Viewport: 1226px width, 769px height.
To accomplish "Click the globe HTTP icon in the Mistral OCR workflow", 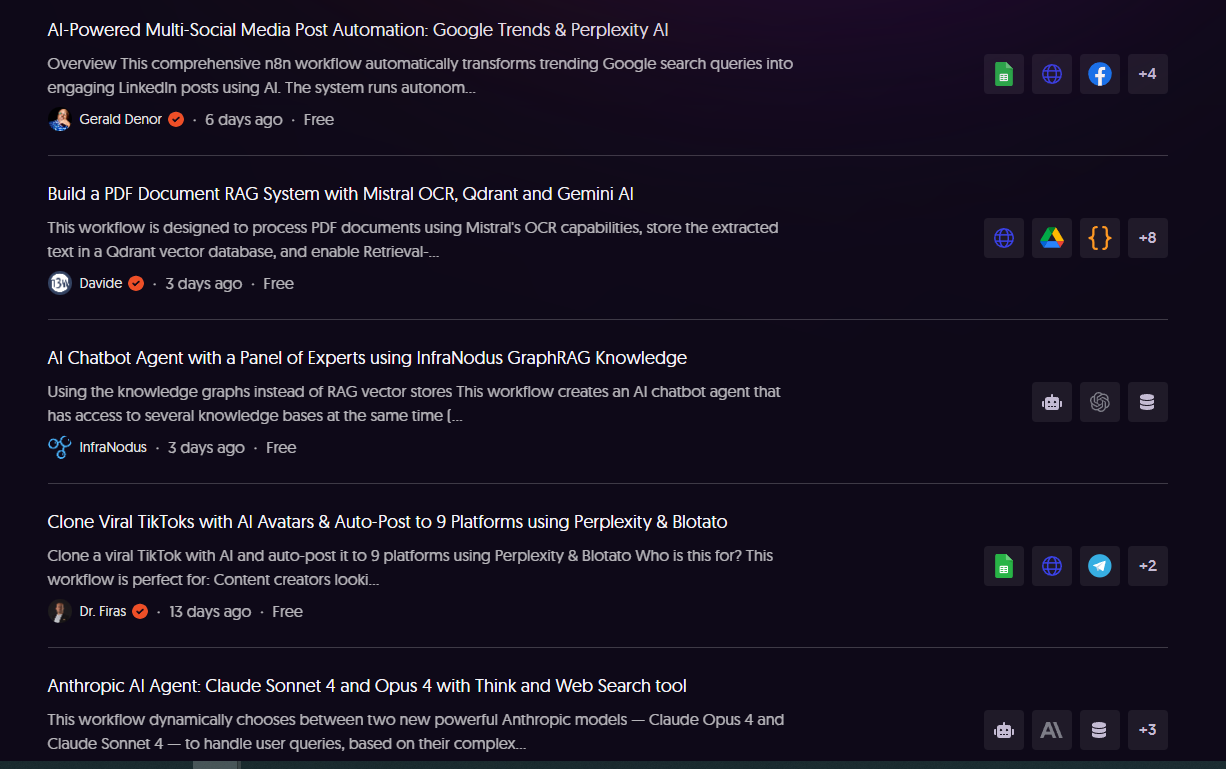I will pos(1003,238).
